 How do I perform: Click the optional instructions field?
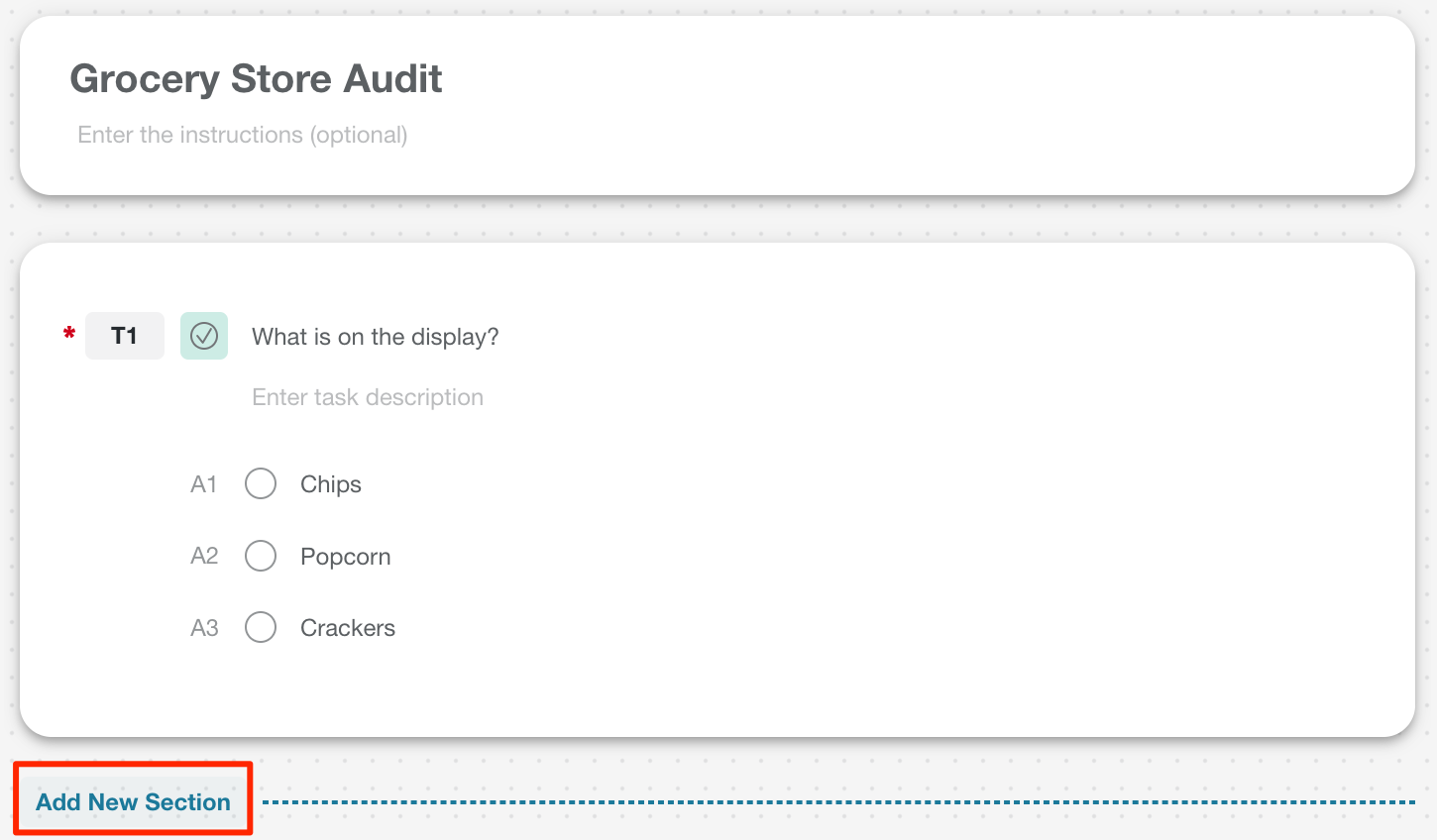point(243,135)
